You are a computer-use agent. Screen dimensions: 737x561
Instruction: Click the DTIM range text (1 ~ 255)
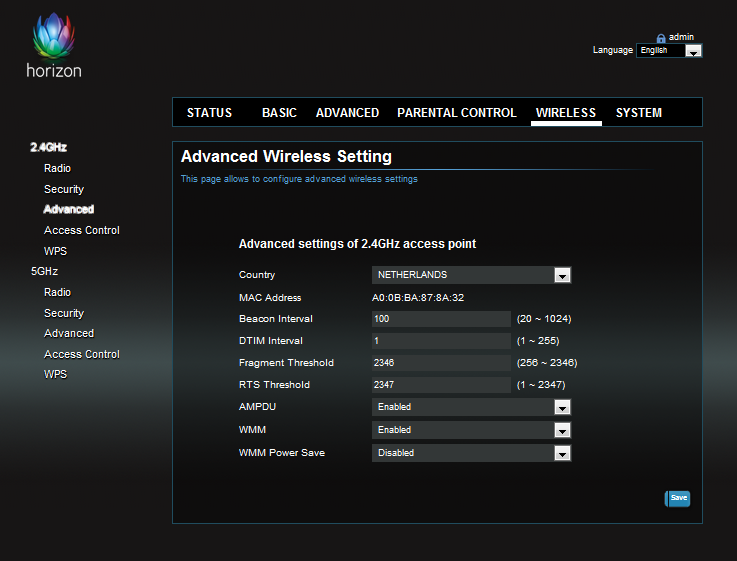(538, 341)
